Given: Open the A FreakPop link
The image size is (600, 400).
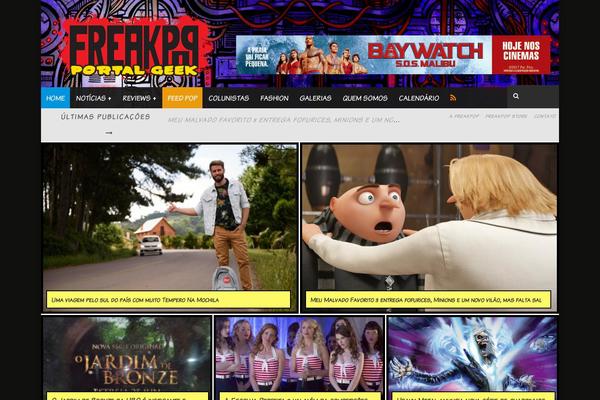Looking at the screenshot, I should 464,116.
